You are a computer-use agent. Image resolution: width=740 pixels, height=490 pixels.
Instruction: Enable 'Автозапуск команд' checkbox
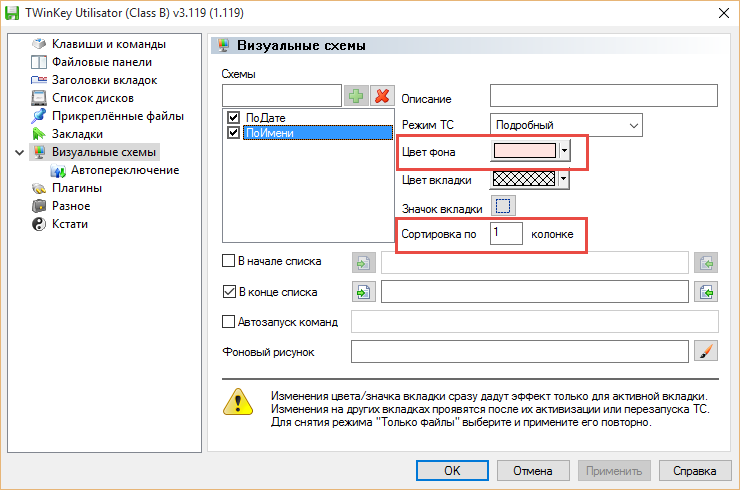(x=228, y=321)
